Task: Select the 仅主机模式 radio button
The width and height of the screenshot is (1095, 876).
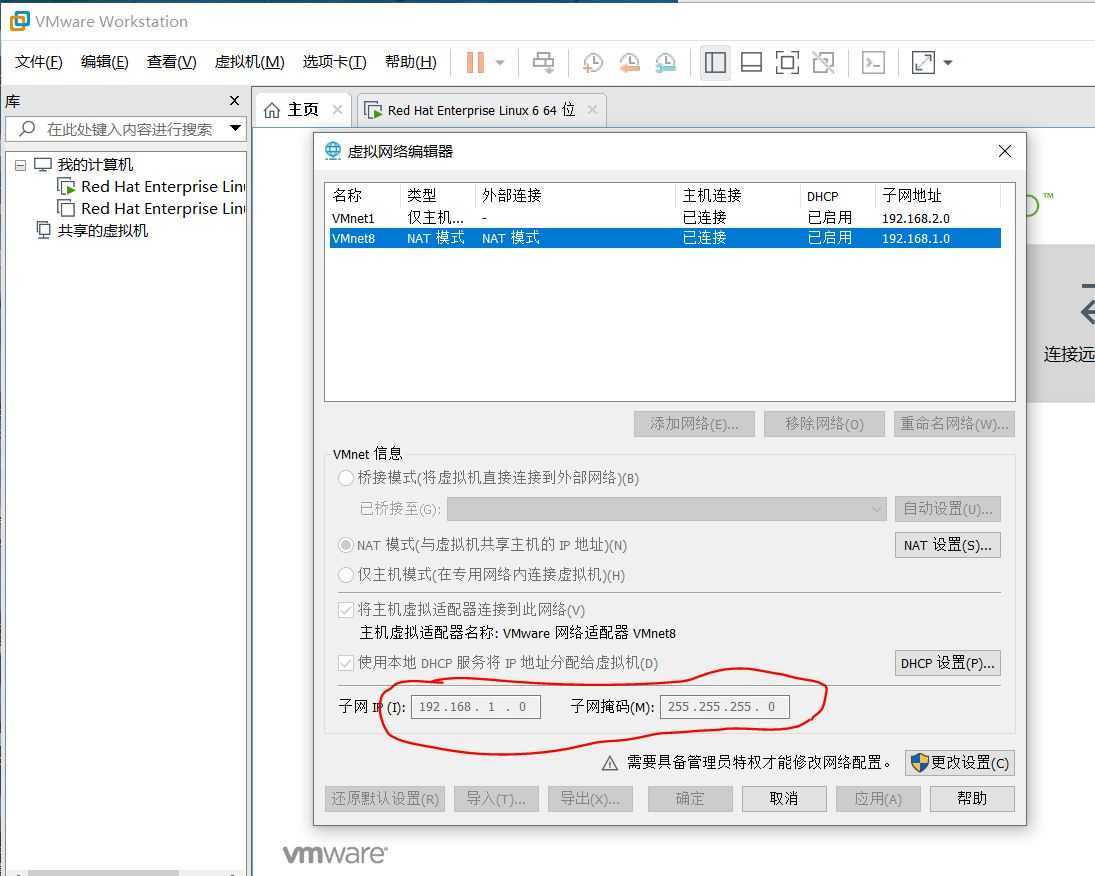Action: click(346, 576)
